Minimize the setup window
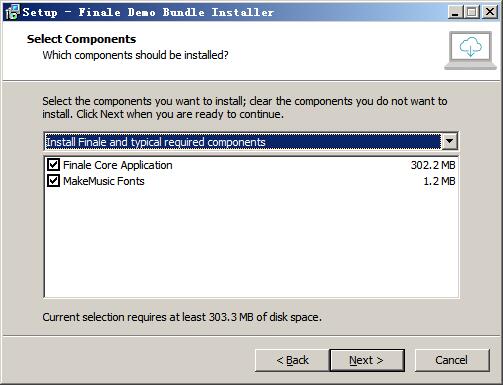503x385 pixels. click(x=455, y=12)
